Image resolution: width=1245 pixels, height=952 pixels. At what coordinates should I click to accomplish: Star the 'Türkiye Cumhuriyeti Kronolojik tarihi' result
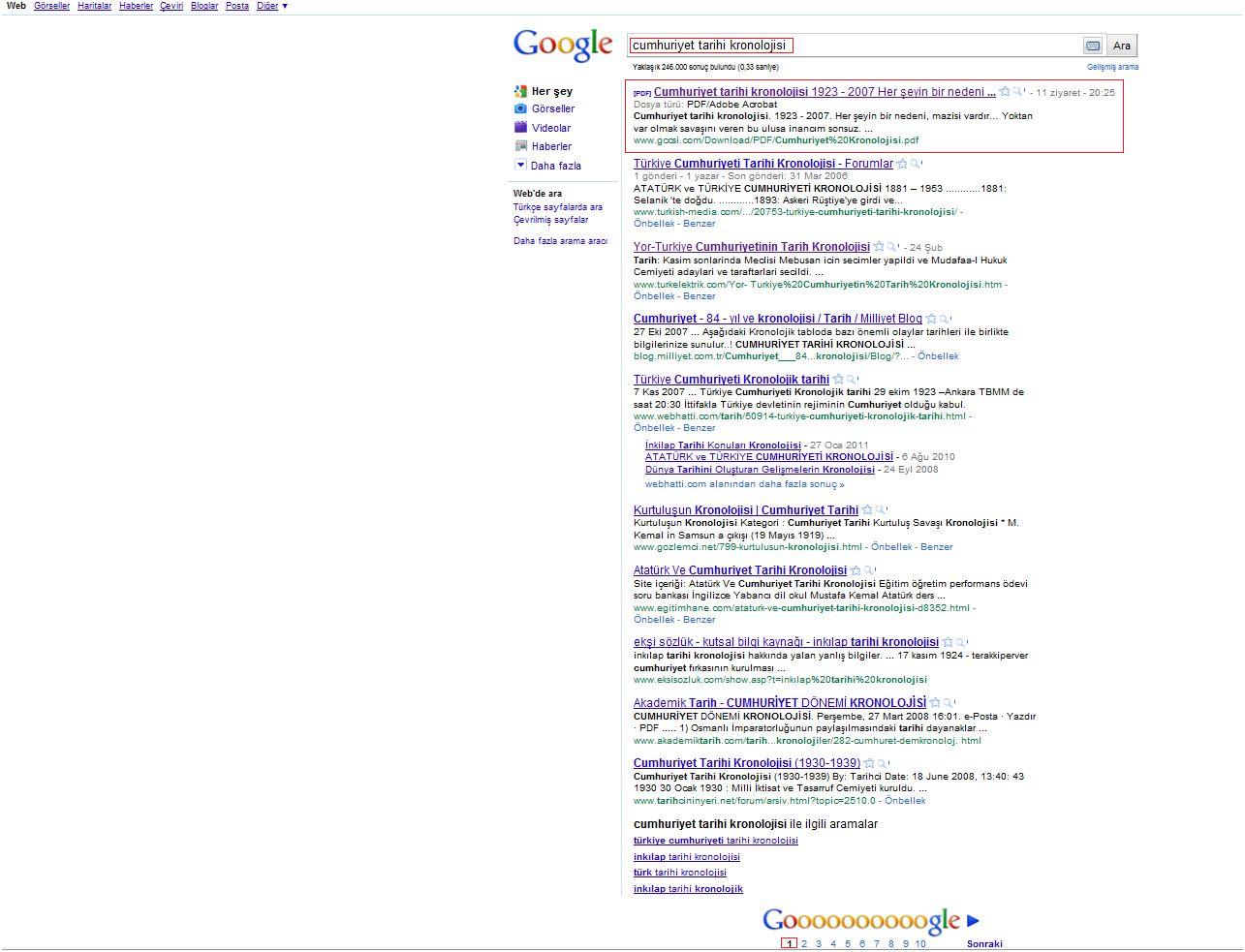pyautogui.click(x=838, y=380)
